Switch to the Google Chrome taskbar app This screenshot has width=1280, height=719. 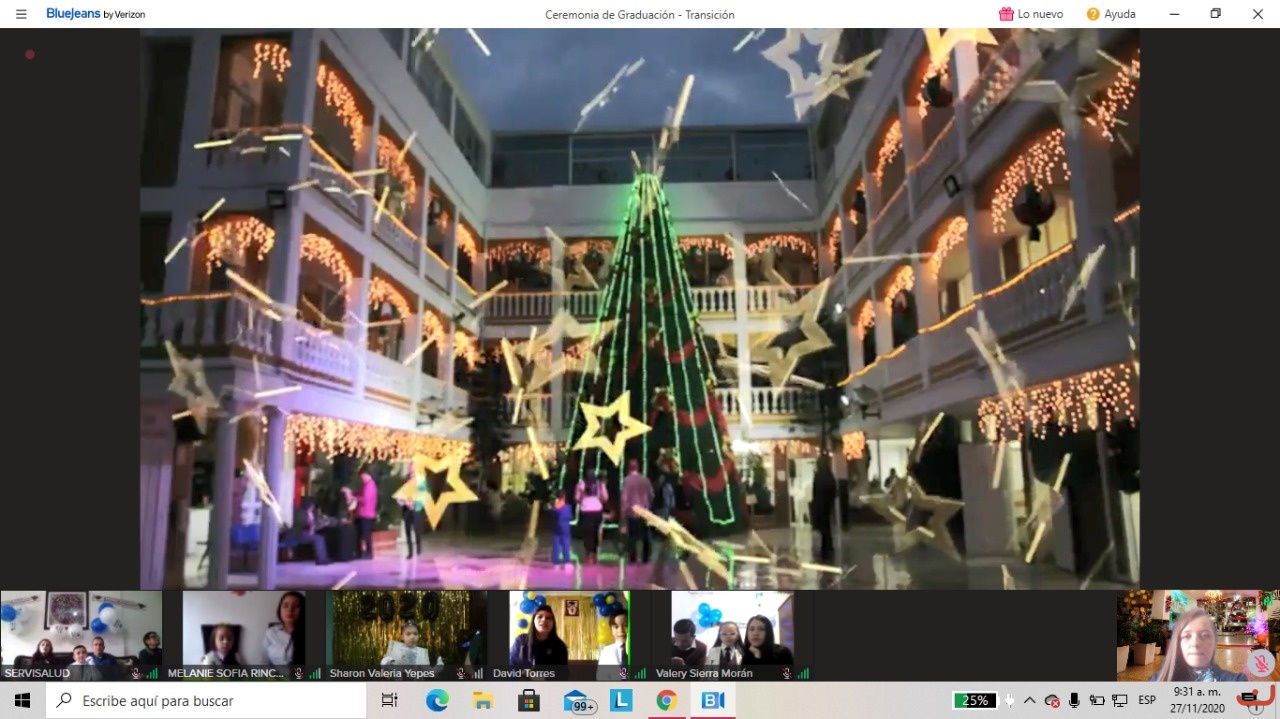coord(666,701)
